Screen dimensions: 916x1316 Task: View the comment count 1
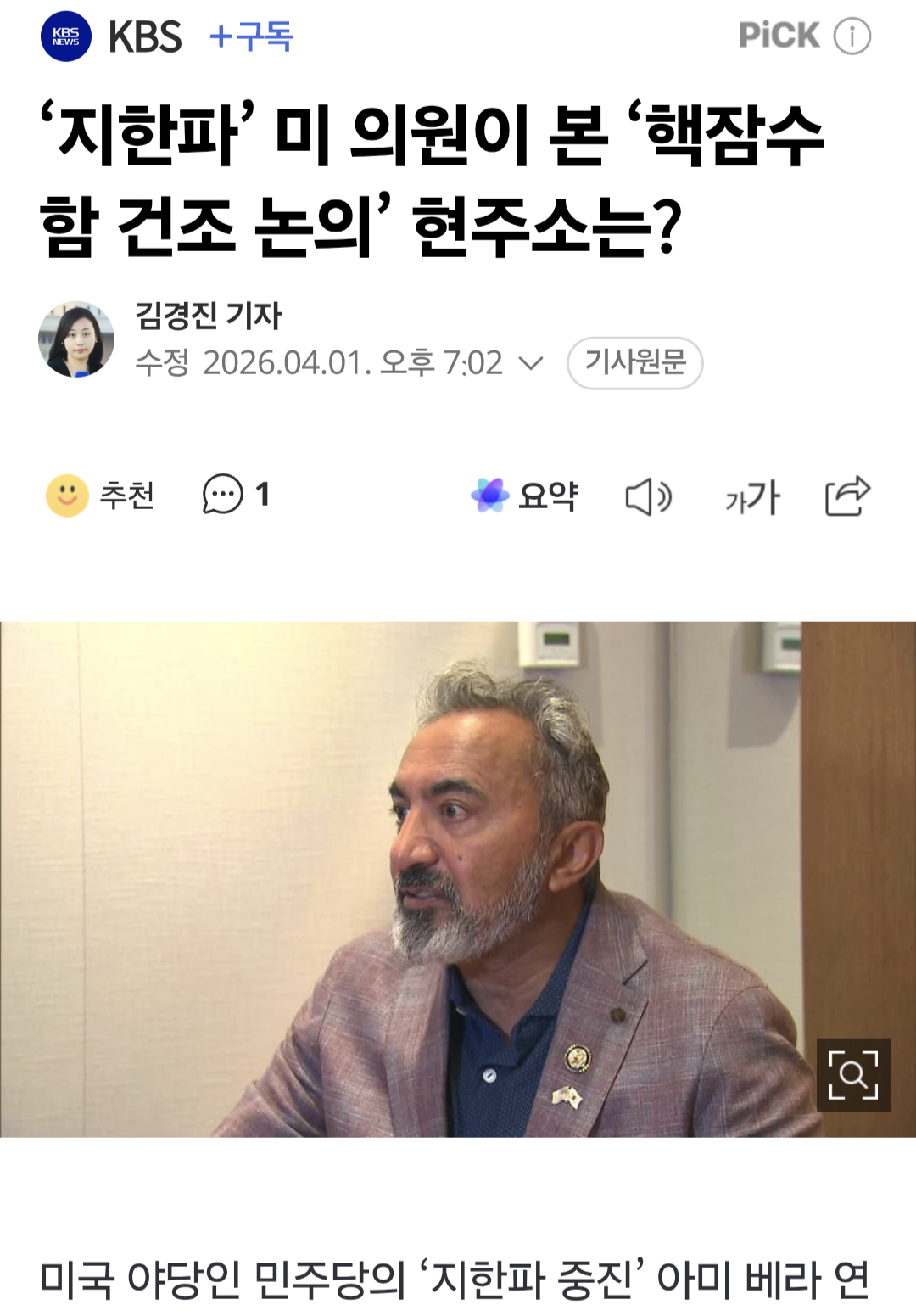point(262,494)
